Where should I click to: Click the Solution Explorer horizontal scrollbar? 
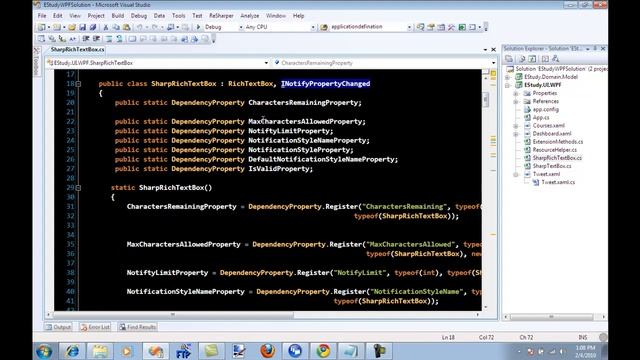(x=551, y=316)
